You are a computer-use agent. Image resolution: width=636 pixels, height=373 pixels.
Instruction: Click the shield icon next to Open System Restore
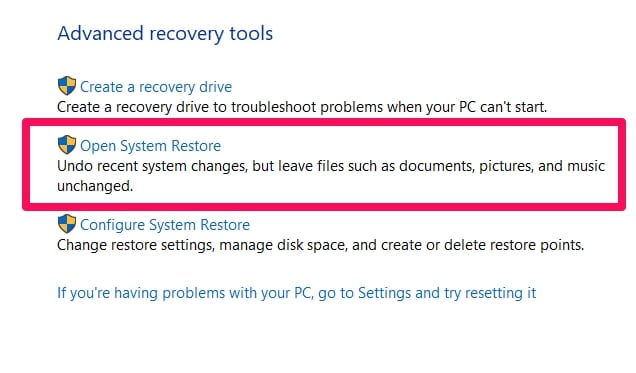[67, 145]
